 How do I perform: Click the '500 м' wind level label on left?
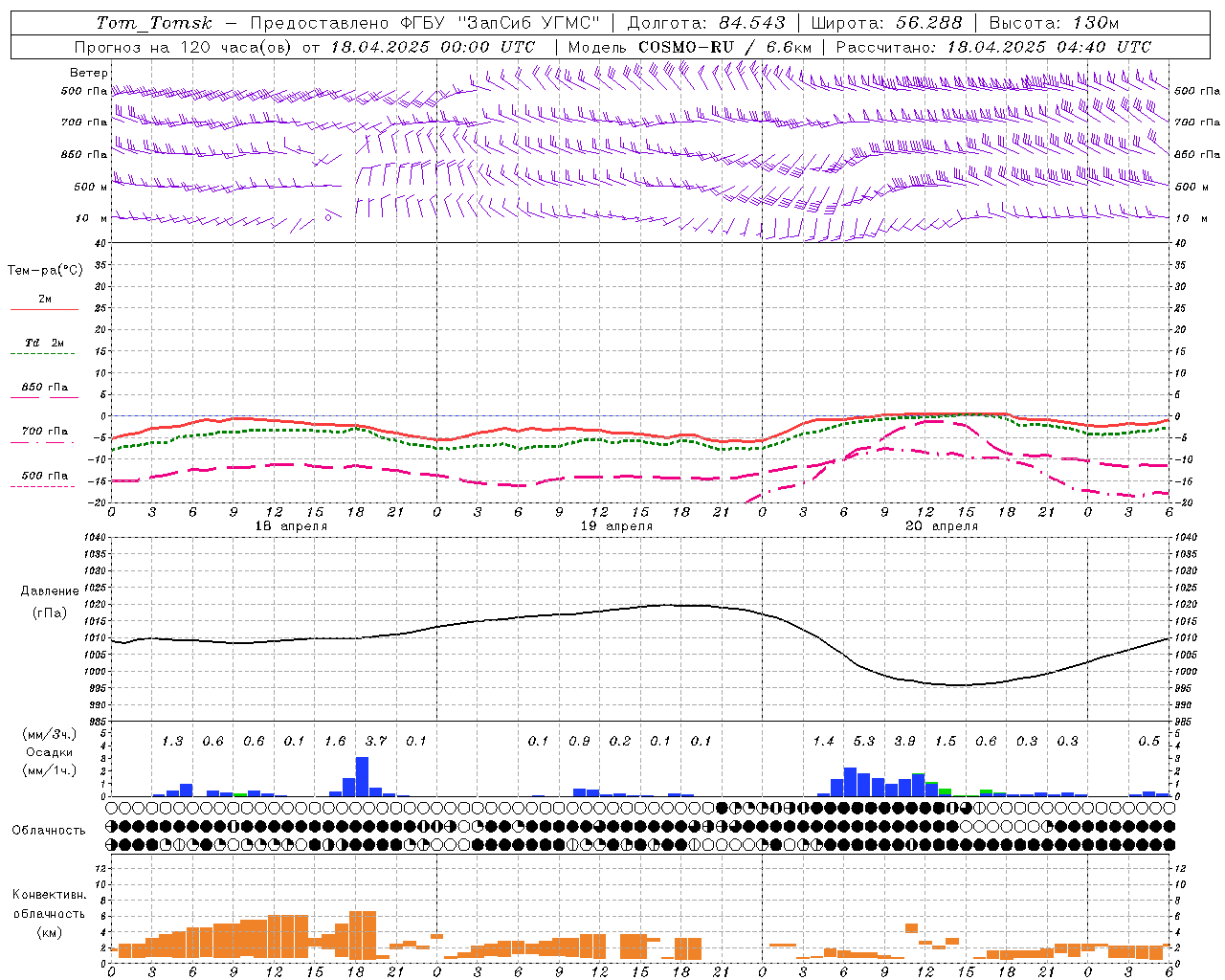click(x=90, y=187)
